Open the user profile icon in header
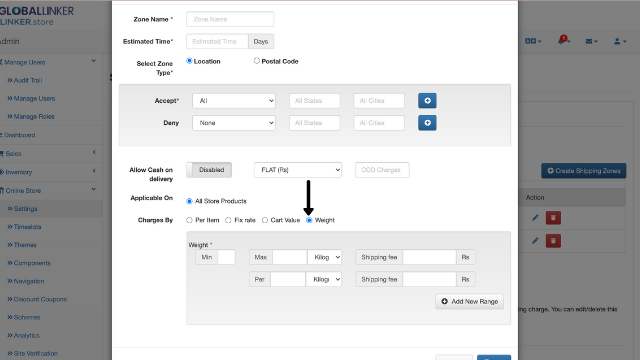The image size is (640, 360). 620,41
